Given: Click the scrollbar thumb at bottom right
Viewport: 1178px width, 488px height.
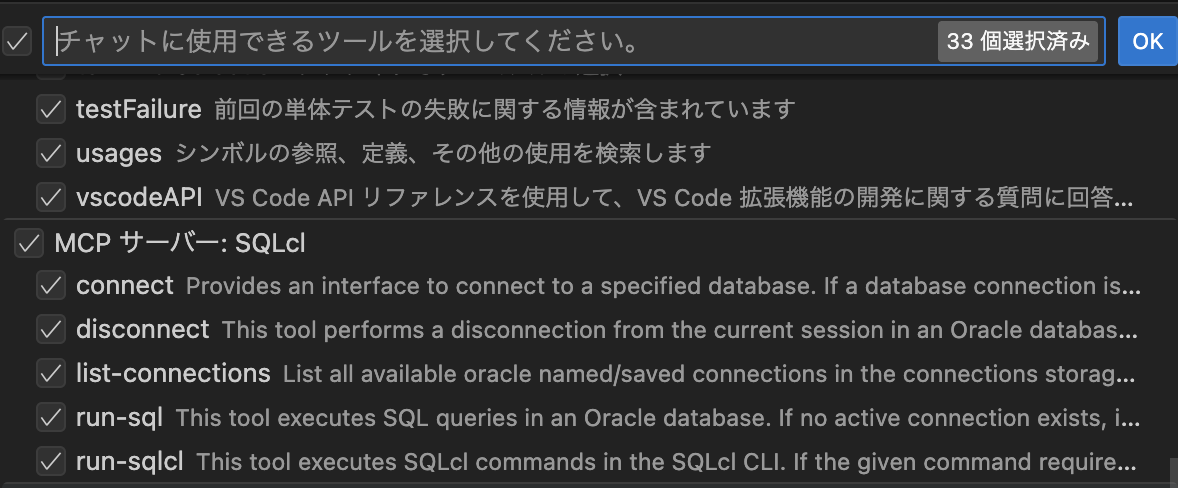Looking at the screenshot, I should (1172, 472).
